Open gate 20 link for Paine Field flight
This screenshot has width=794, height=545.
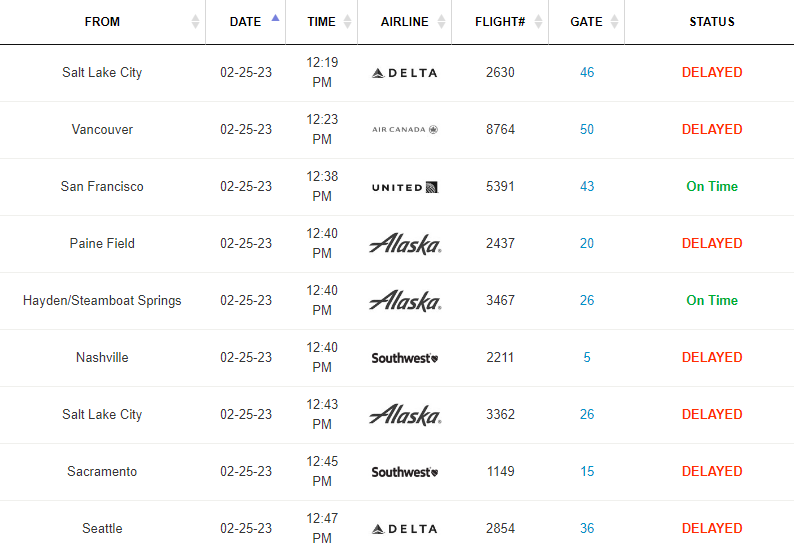(587, 244)
